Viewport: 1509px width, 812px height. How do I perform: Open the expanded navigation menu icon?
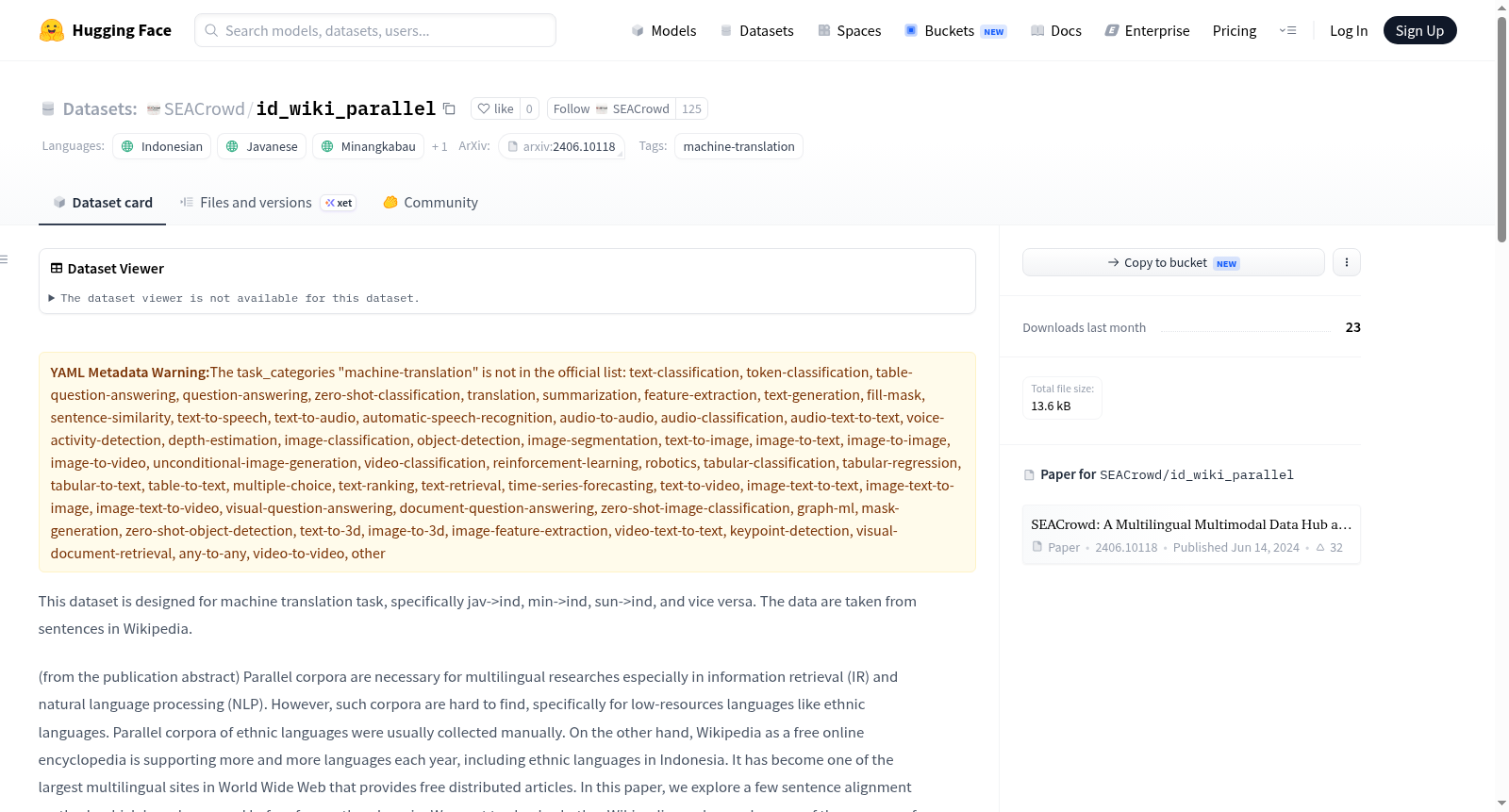point(1287,30)
